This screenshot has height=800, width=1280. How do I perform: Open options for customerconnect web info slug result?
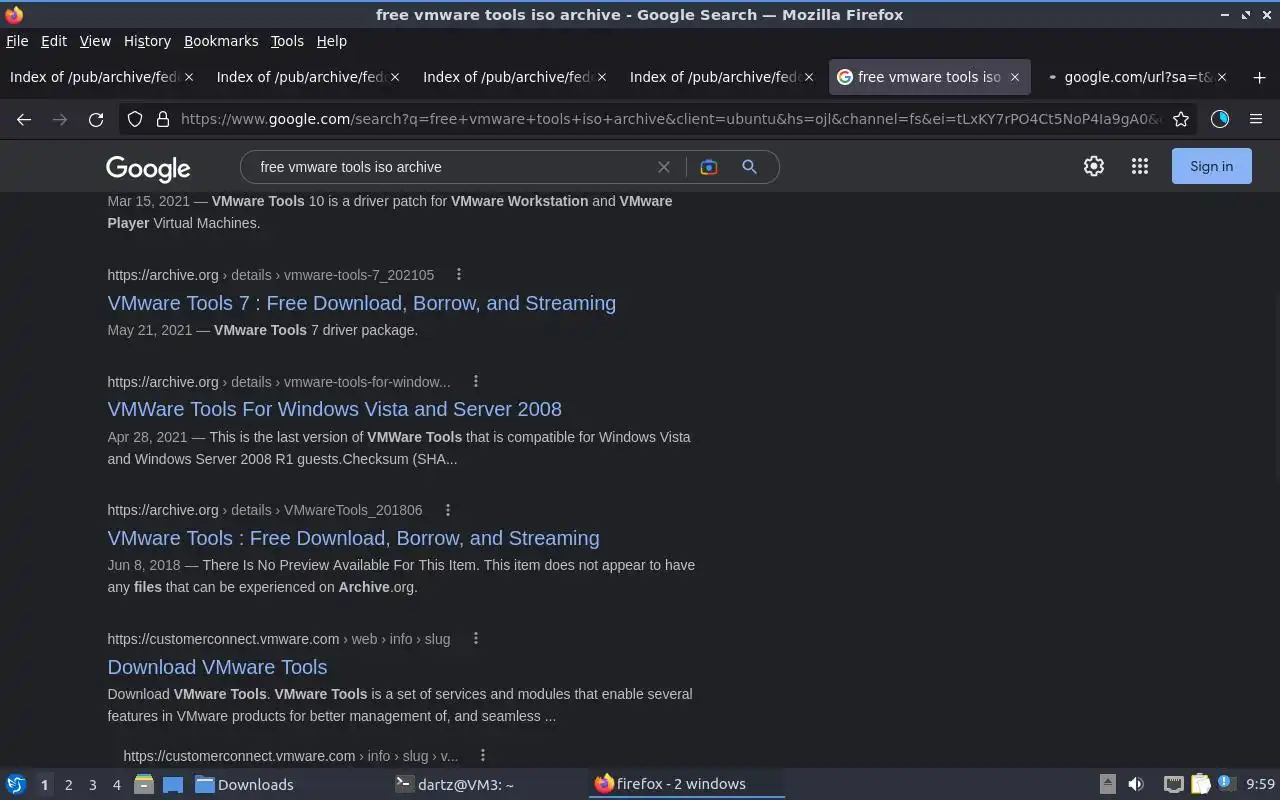click(476, 638)
